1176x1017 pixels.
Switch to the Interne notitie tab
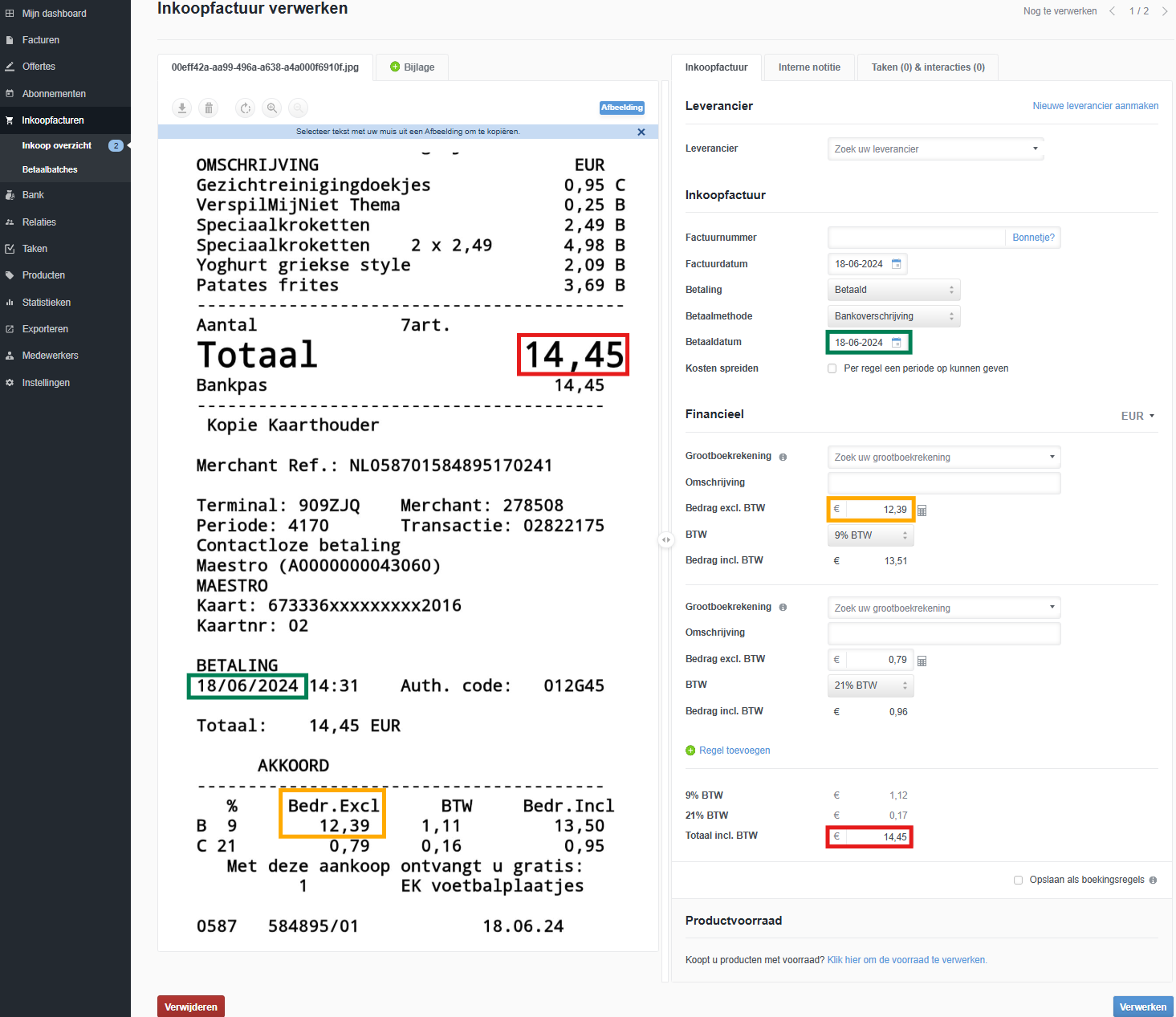coord(809,67)
